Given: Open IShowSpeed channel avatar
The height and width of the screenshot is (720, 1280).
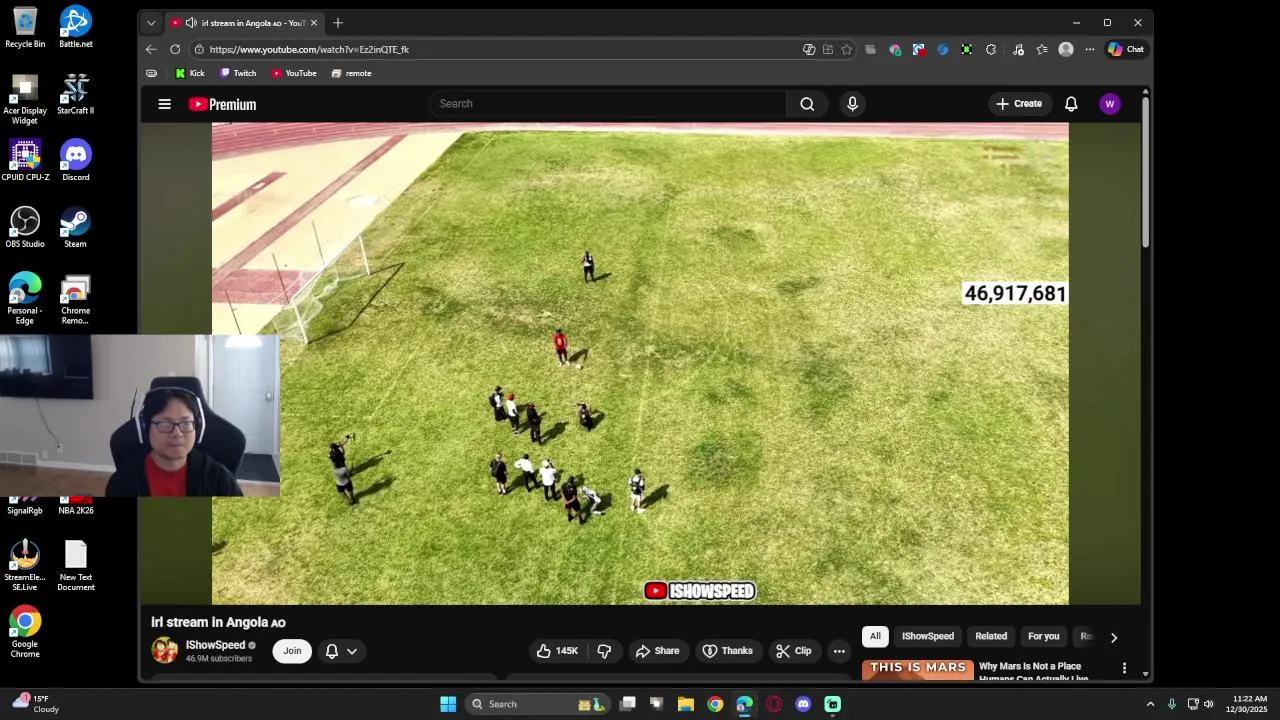Looking at the screenshot, I should (x=165, y=650).
